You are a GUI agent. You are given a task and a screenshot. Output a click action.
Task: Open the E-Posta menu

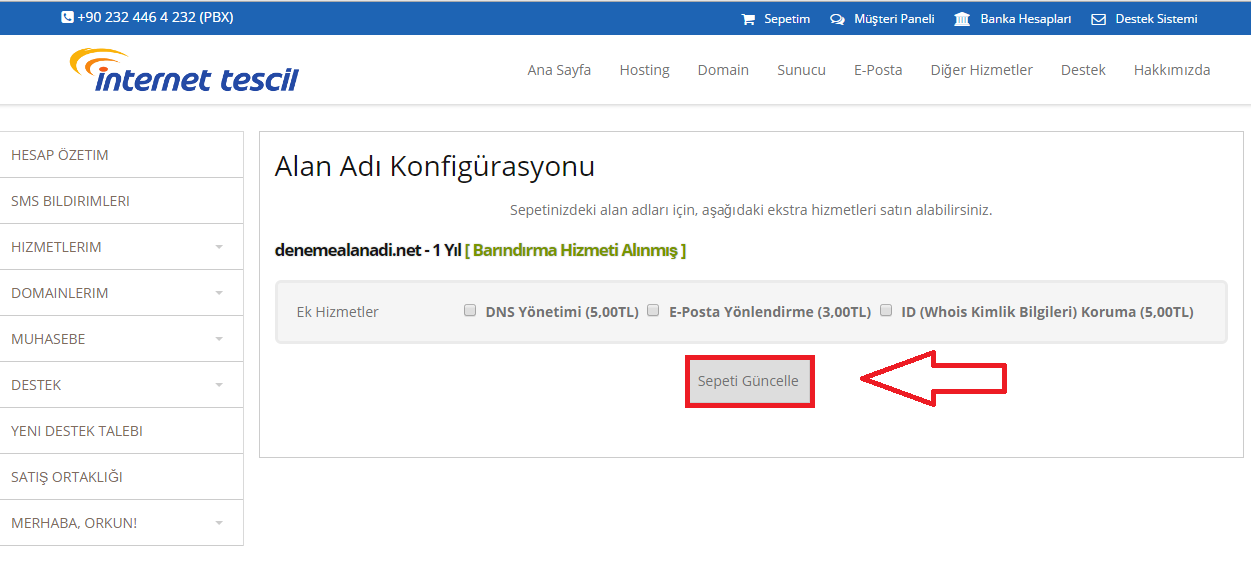coord(878,70)
